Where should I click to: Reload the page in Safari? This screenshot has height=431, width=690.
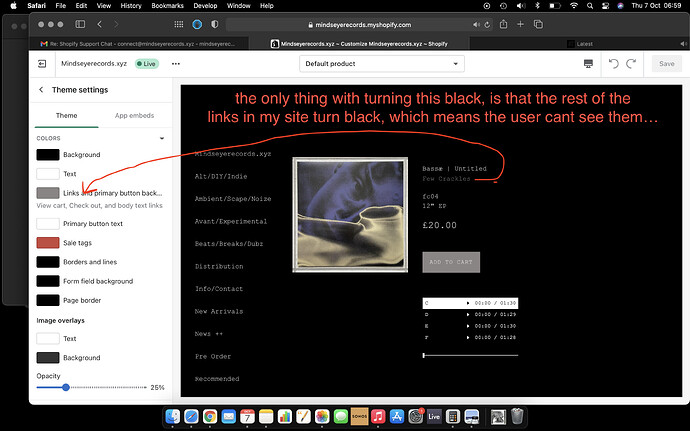pos(487,25)
